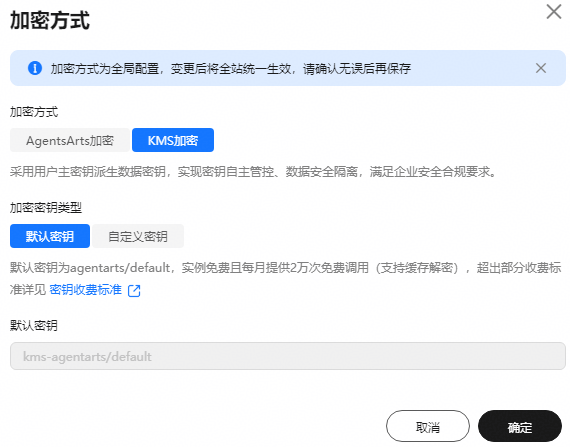The image size is (570, 447).
Task: Click the 准详见 text before the pricing link
Action: 28,290
